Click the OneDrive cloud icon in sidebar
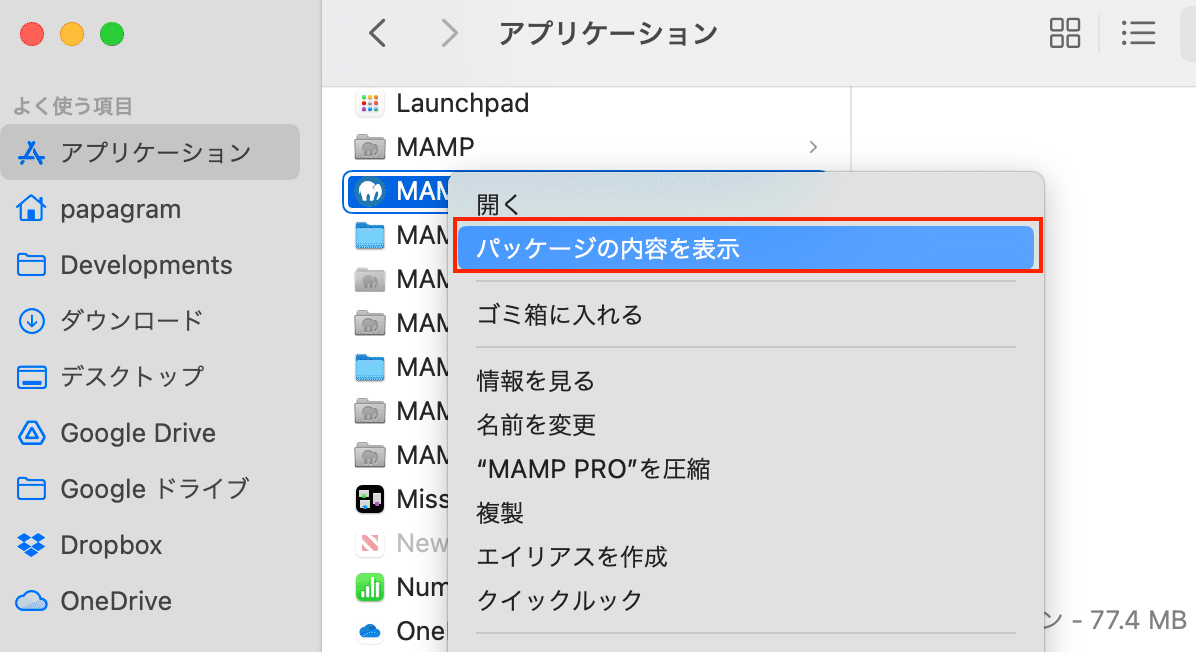 point(31,601)
